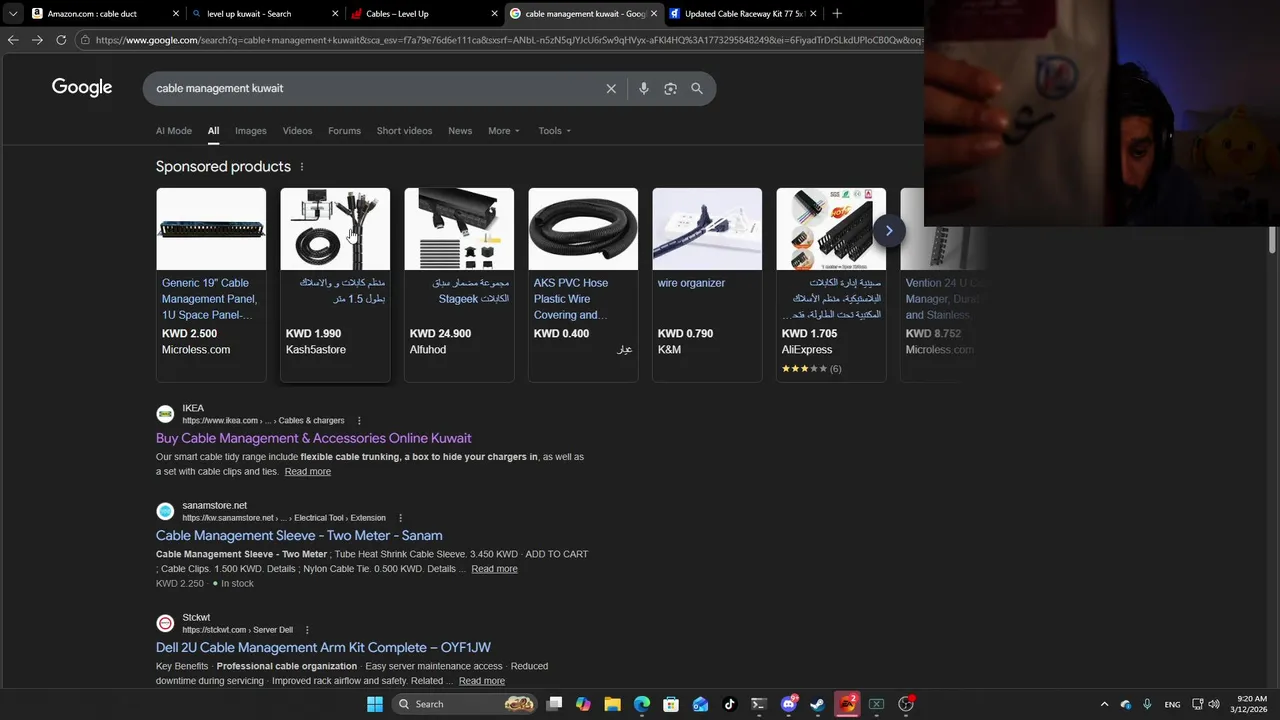Click Read more under Stckwt snippet

(481, 681)
